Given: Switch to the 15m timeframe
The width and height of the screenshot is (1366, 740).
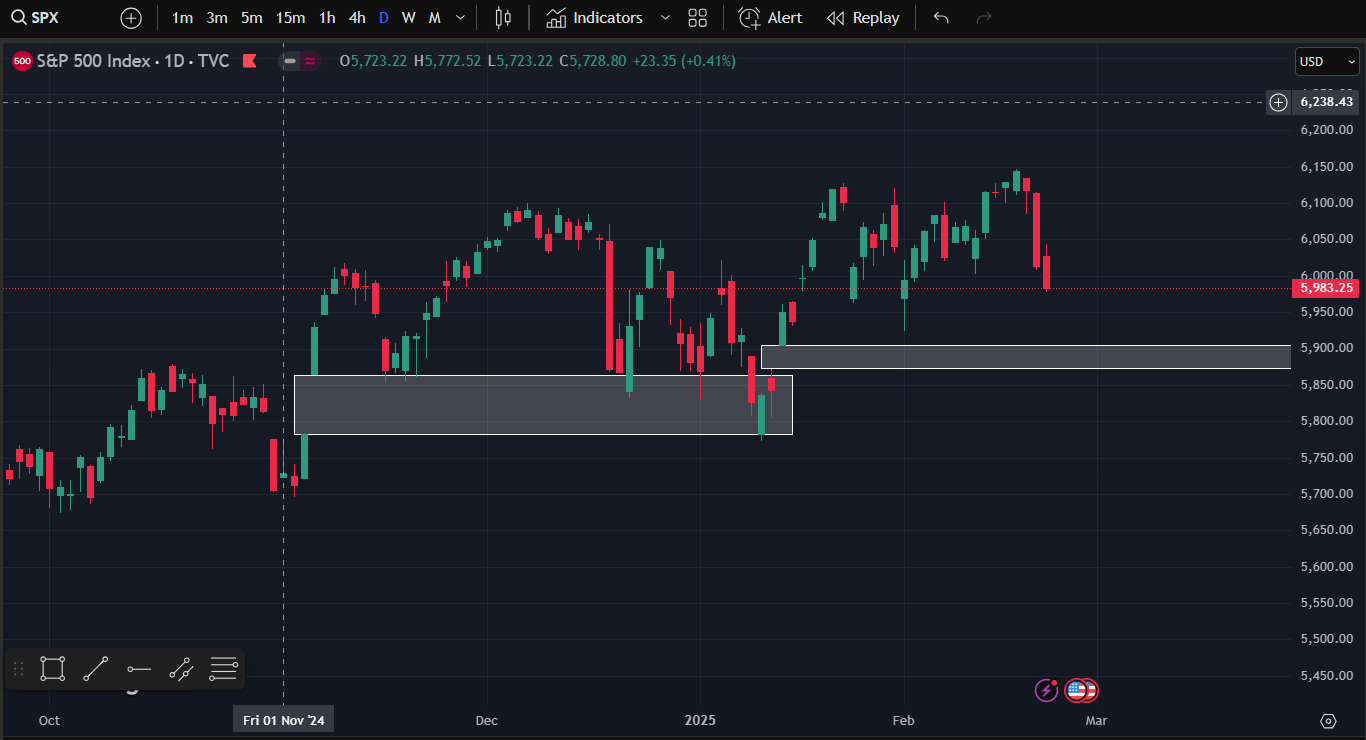Looking at the screenshot, I should point(290,18).
